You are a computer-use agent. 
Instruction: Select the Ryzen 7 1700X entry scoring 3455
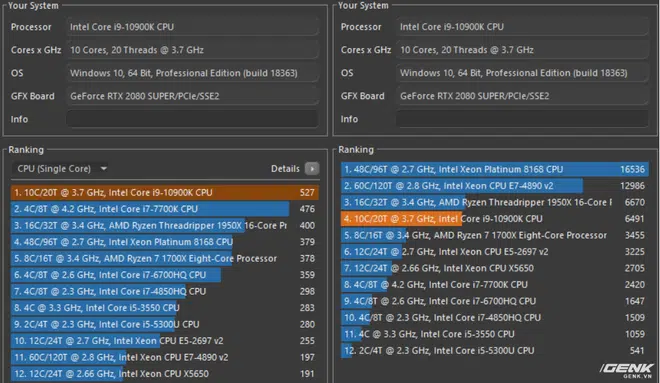tap(495, 235)
